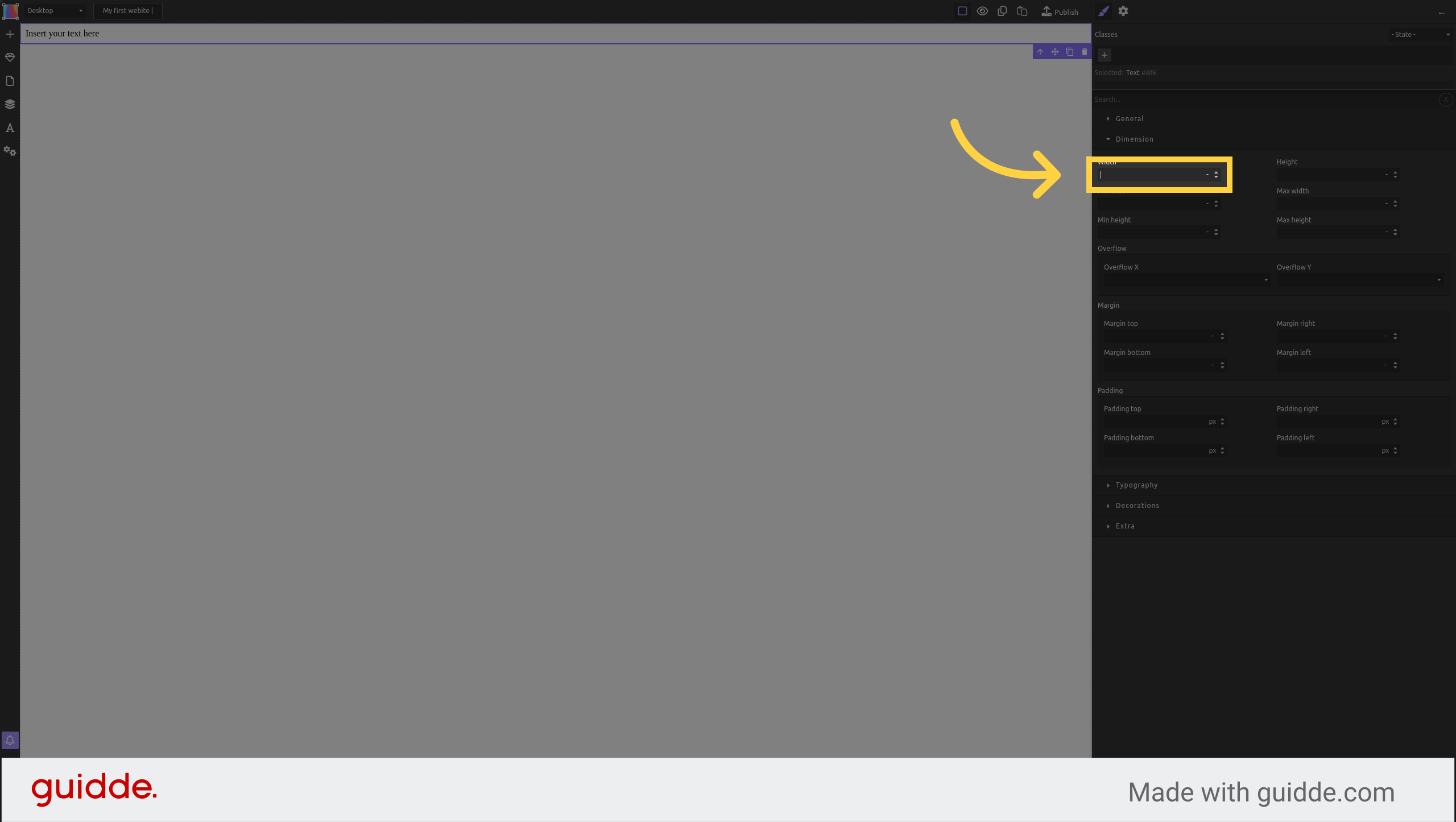Expand the Decorations section
This screenshot has width=1456, height=822.
click(1273, 506)
